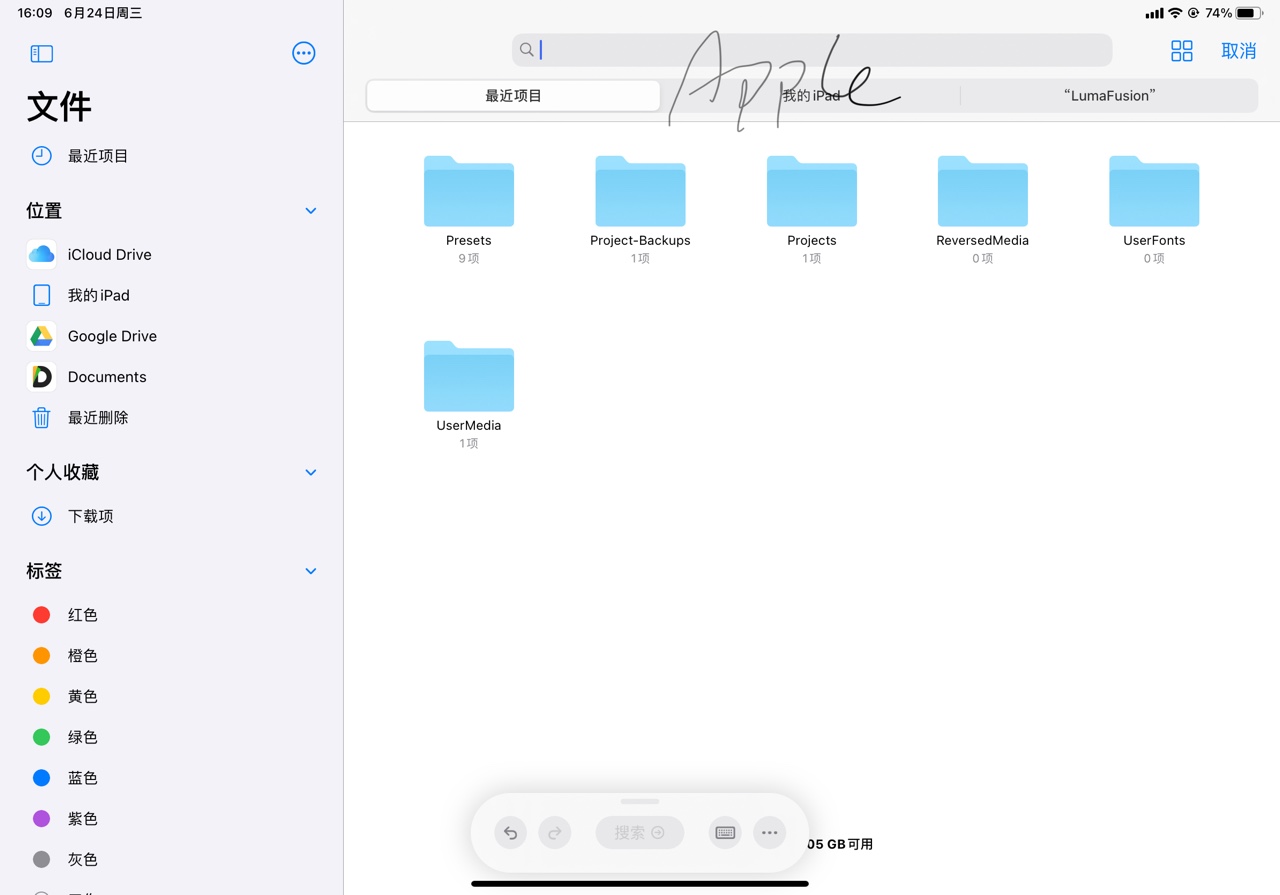This screenshot has width=1280, height=895.
Task: Select the red 红色 tag
Action: 82,615
